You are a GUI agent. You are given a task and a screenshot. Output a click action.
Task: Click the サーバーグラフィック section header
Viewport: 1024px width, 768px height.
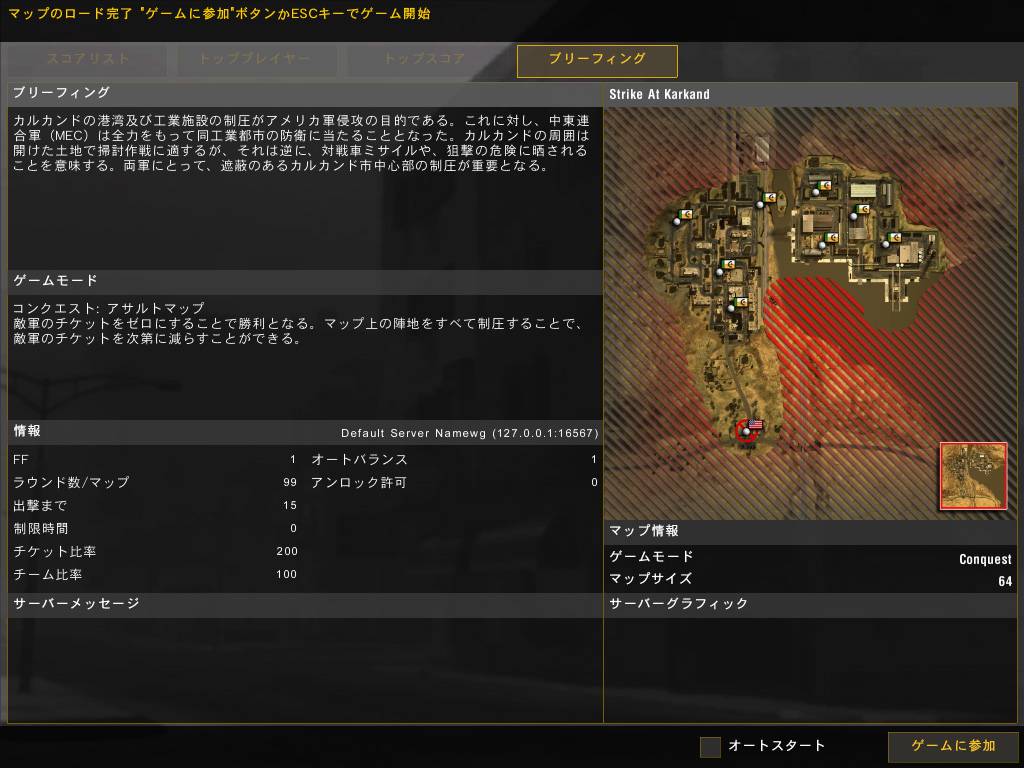[x=679, y=603]
